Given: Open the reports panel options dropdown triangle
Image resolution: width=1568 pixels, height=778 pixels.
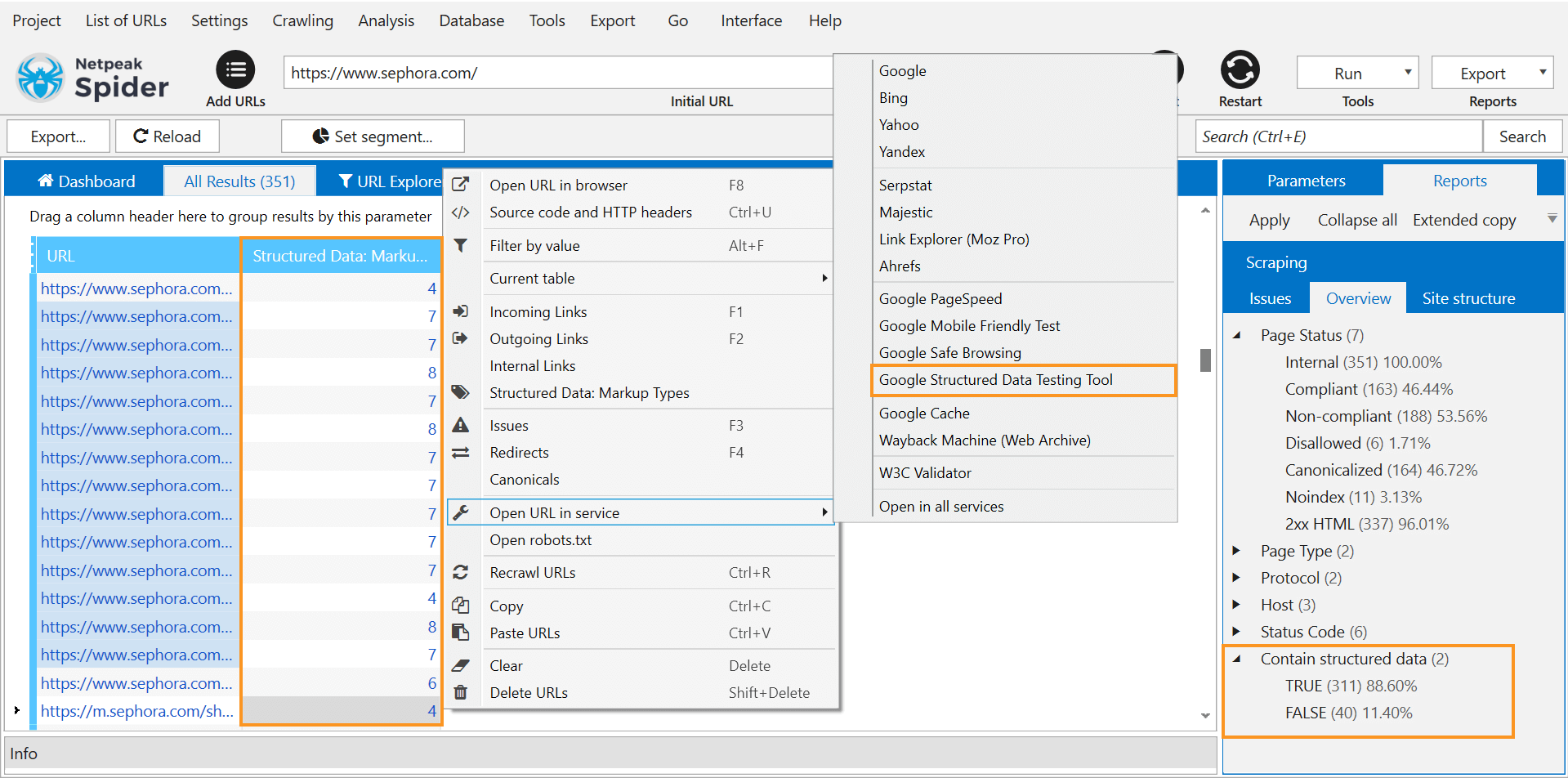Looking at the screenshot, I should [x=1552, y=218].
